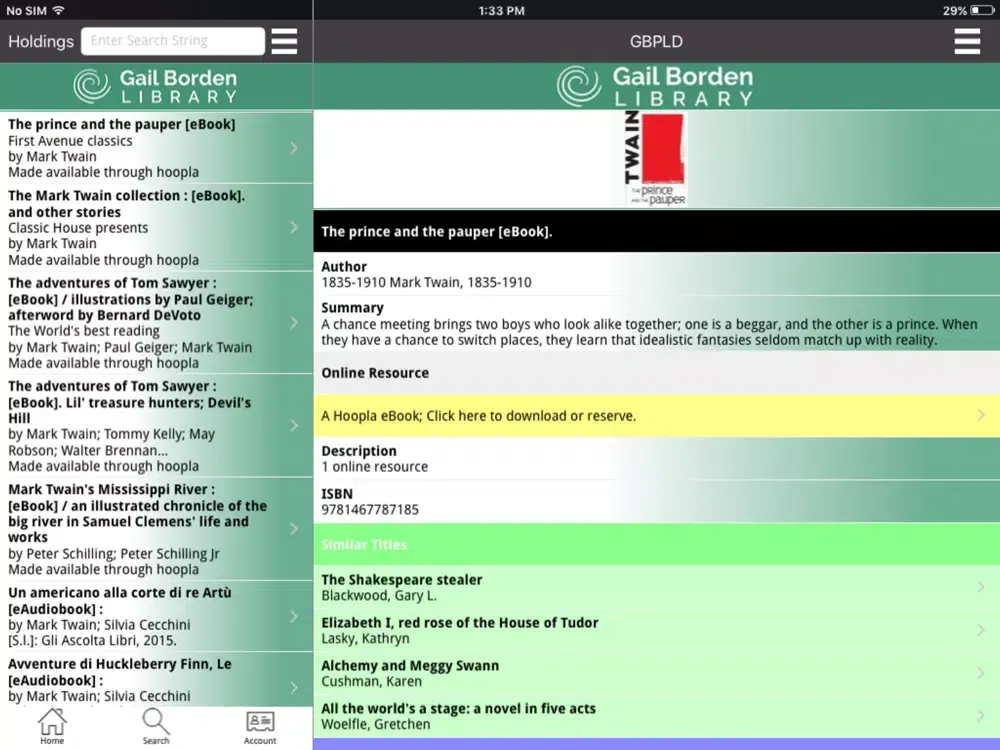This screenshot has height=750, width=1000.
Task: Expand chevron for Un americano alla corte
Action: click(x=293, y=616)
